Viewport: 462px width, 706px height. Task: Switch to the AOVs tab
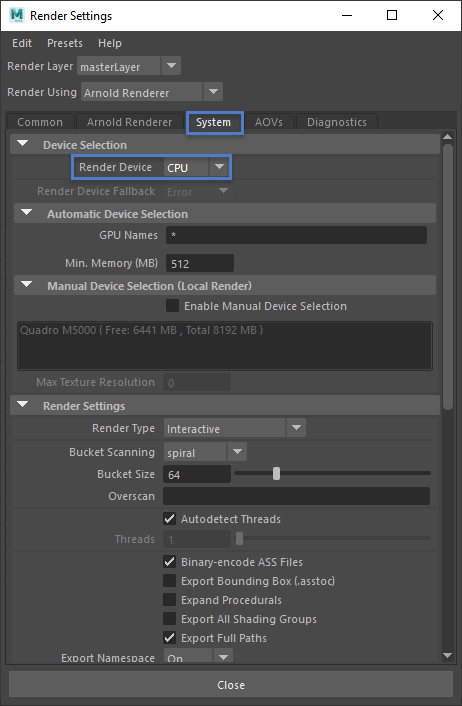(269, 122)
